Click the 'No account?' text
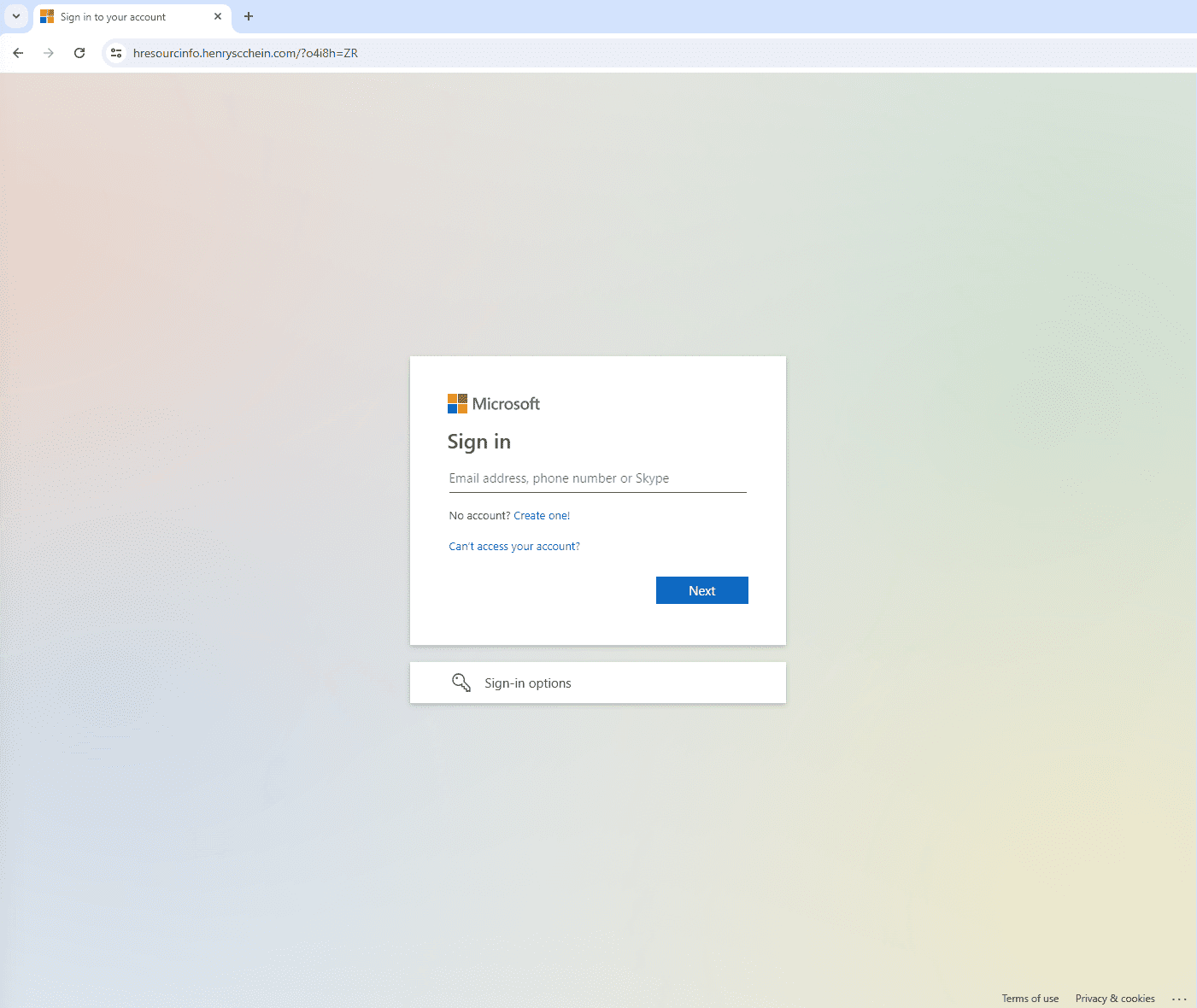1197x1008 pixels. pos(479,516)
